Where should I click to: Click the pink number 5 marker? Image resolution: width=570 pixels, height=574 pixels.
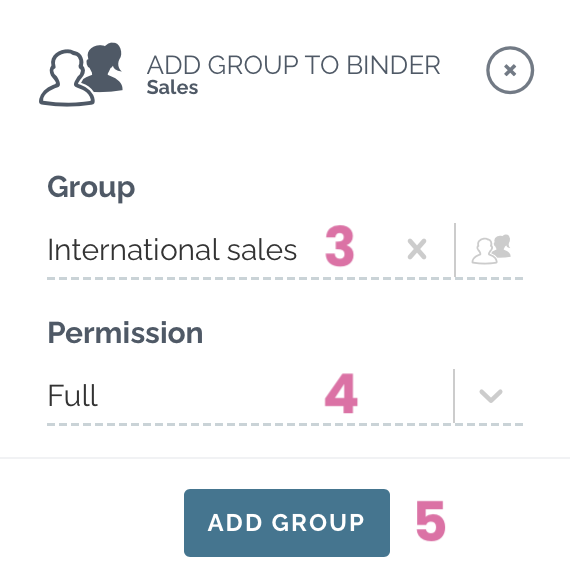[431, 521]
